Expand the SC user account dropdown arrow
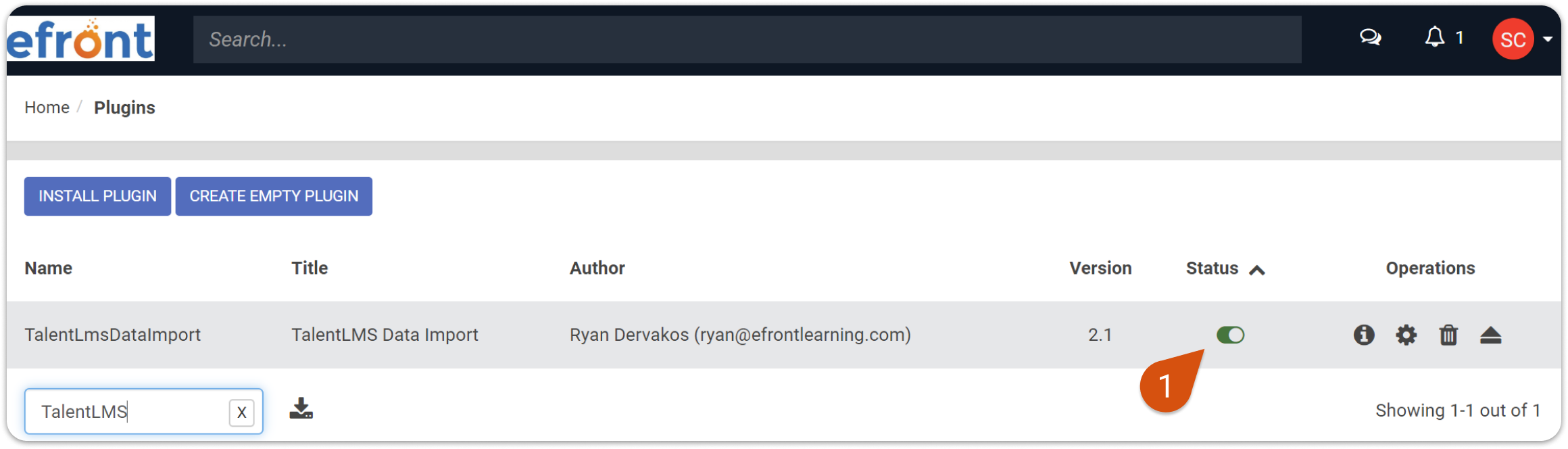Viewport: 1568px width, 449px height. click(x=1548, y=39)
